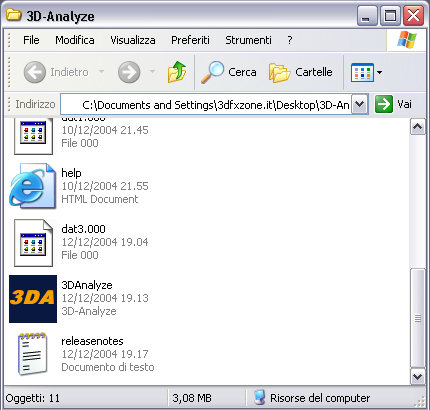The height and width of the screenshot is (410, 430).
Task: Click the 12/12/2004 19.13 date text
Action: 105,298
